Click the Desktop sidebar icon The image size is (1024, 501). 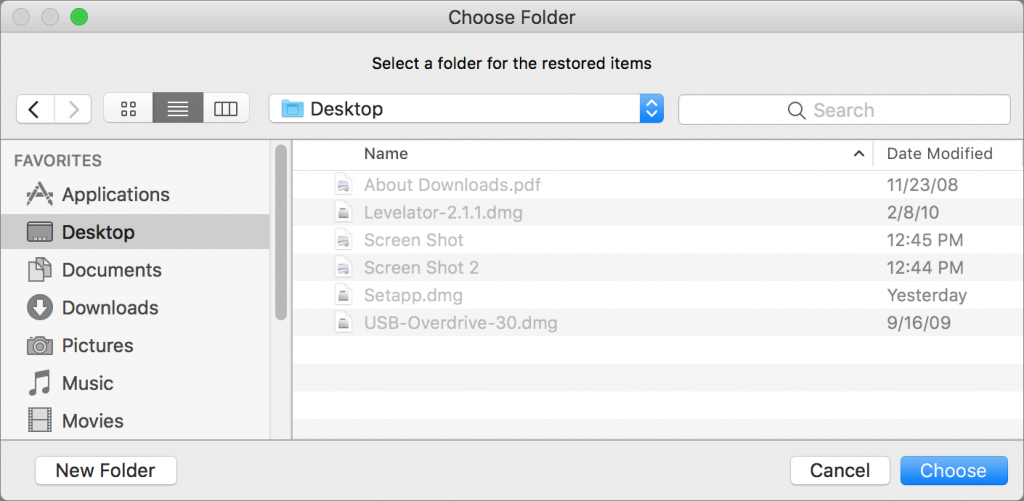coord(39,232)
